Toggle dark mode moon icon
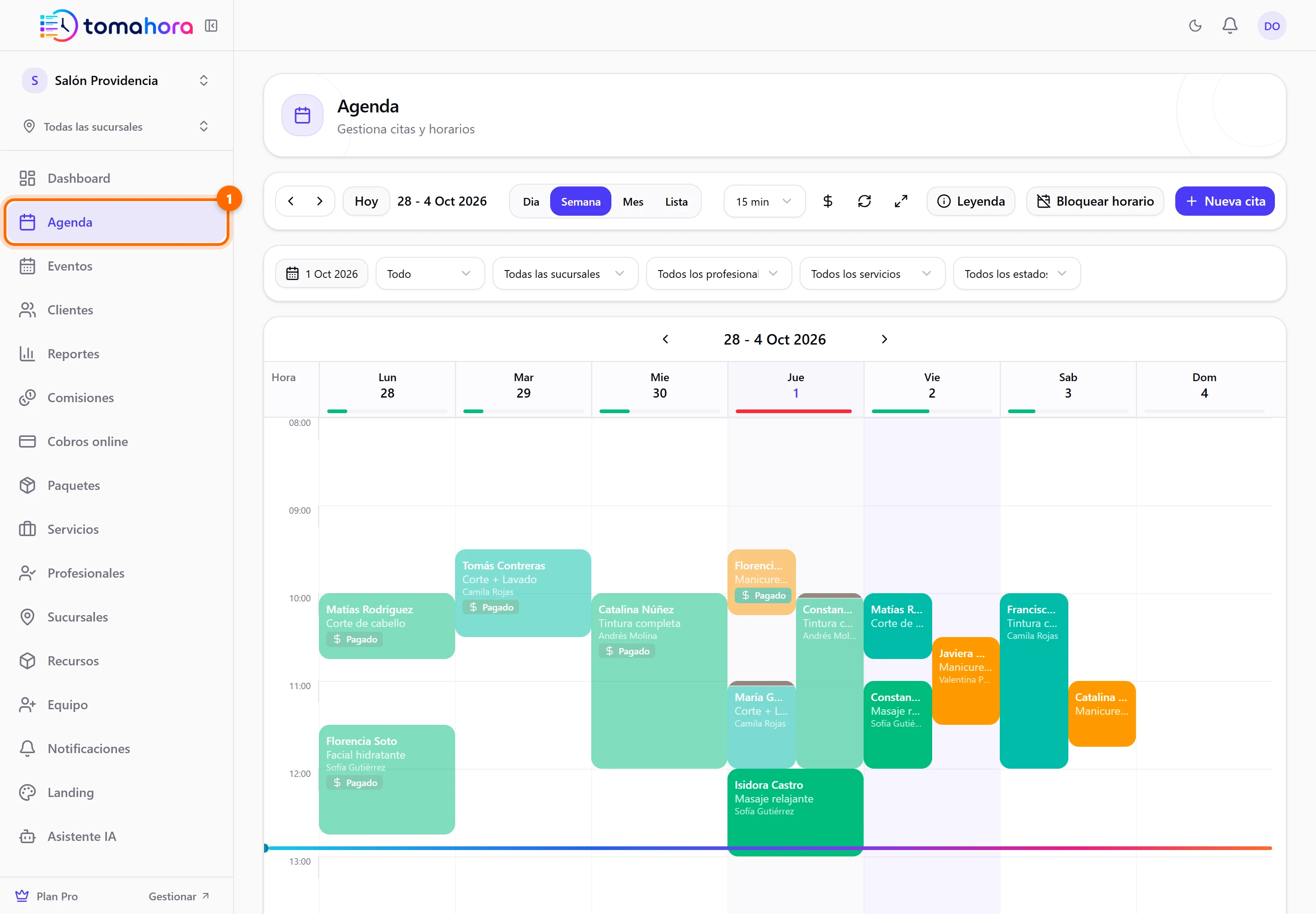This screenshot has height=914, width=1316. point(1195,26)
